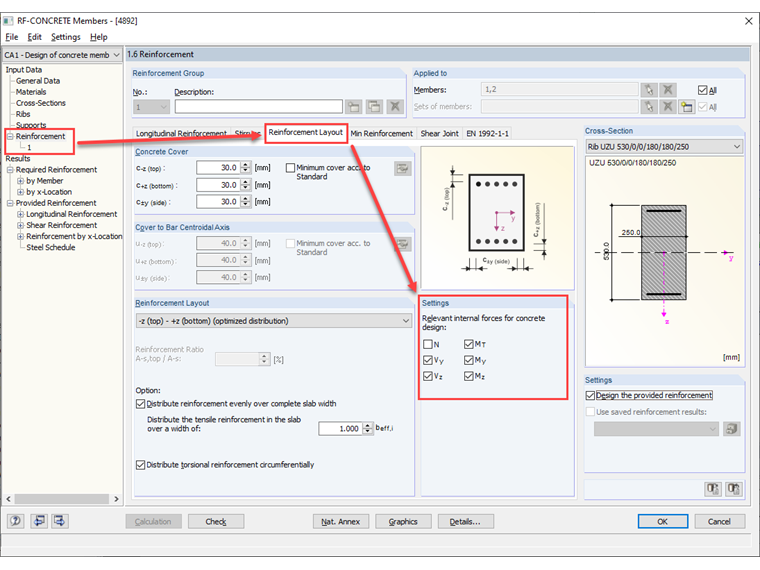Click clear sets of members X icon
The width and height of the screenshot is (760, 570).
click(668, 106)
